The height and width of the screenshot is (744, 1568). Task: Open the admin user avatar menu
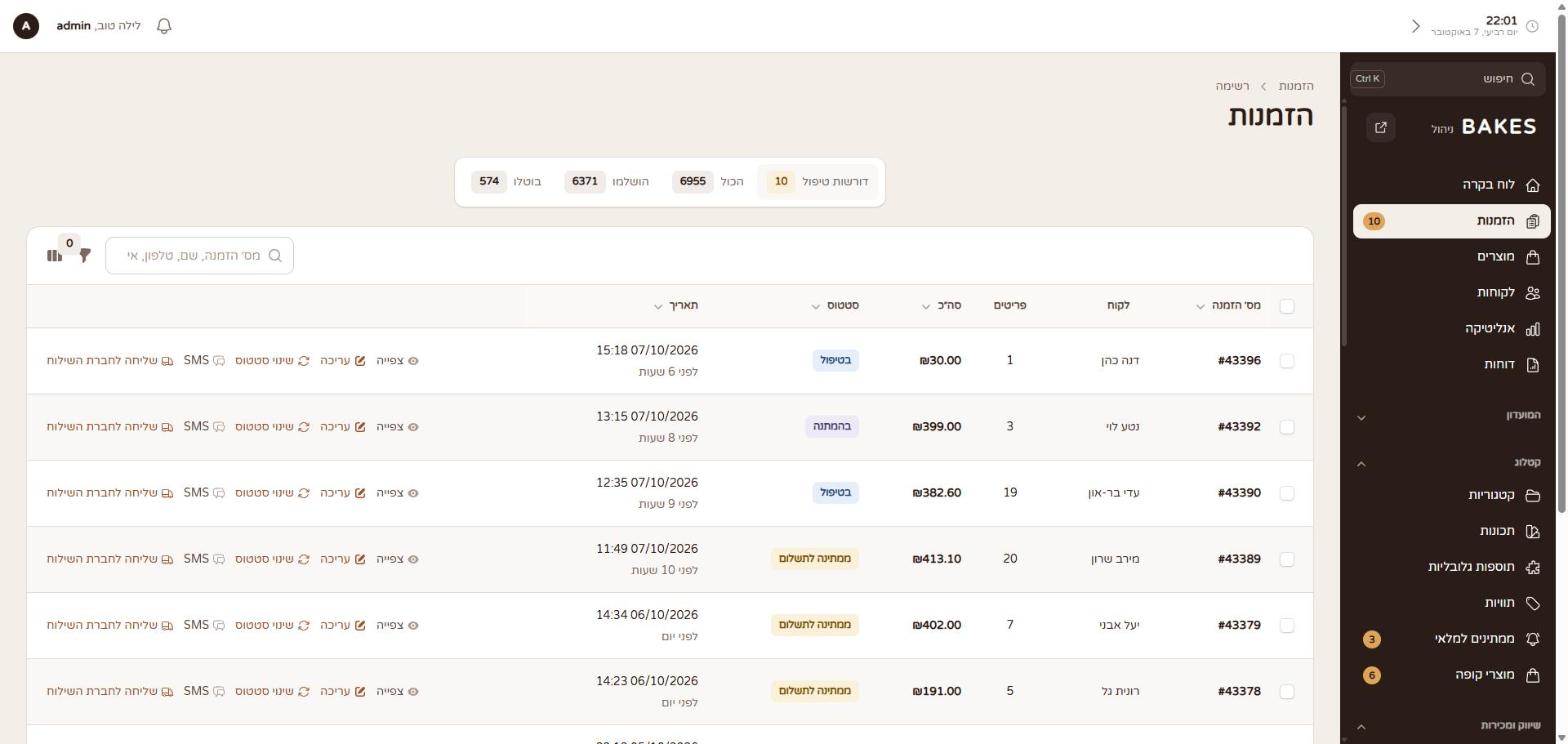(26, 26)
